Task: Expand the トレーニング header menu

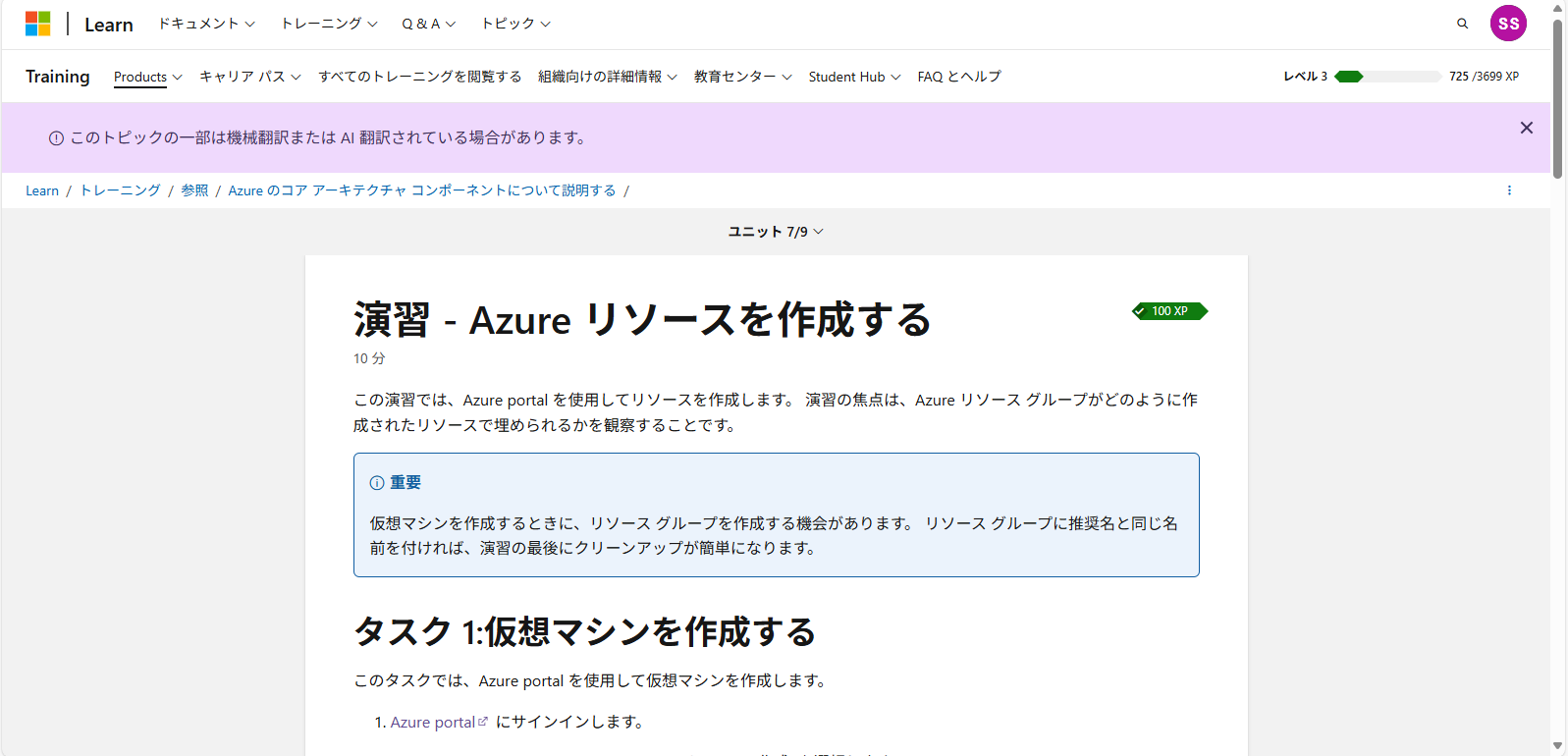Action: (x=329, y=24)
